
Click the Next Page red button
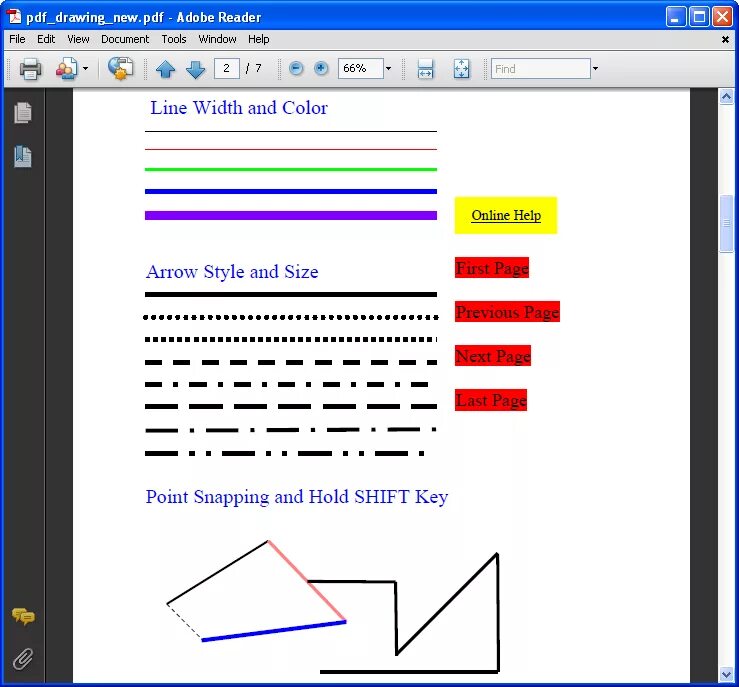pos(493,355)
